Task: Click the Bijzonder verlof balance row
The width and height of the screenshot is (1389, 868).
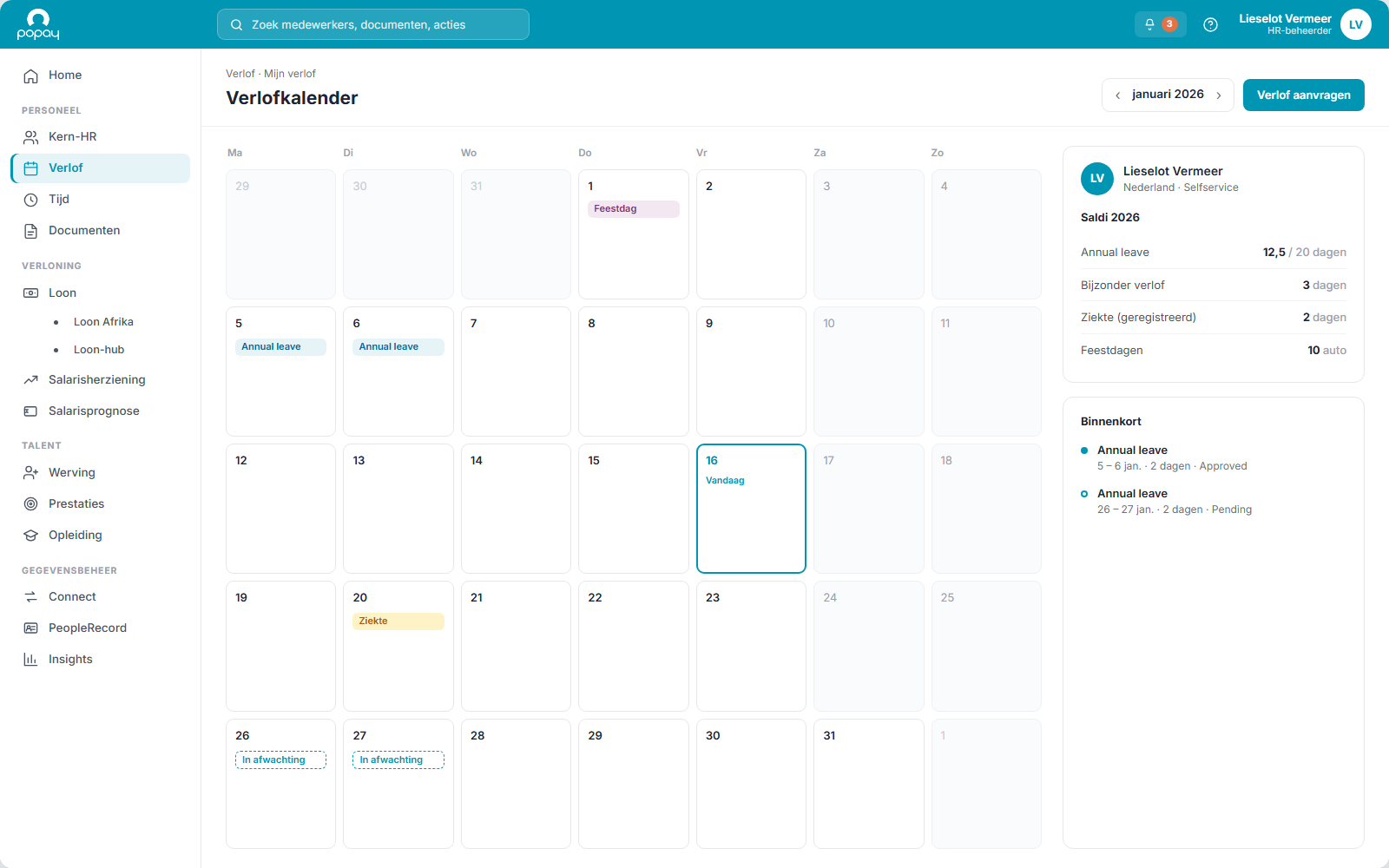Action: coord(1214,286)
